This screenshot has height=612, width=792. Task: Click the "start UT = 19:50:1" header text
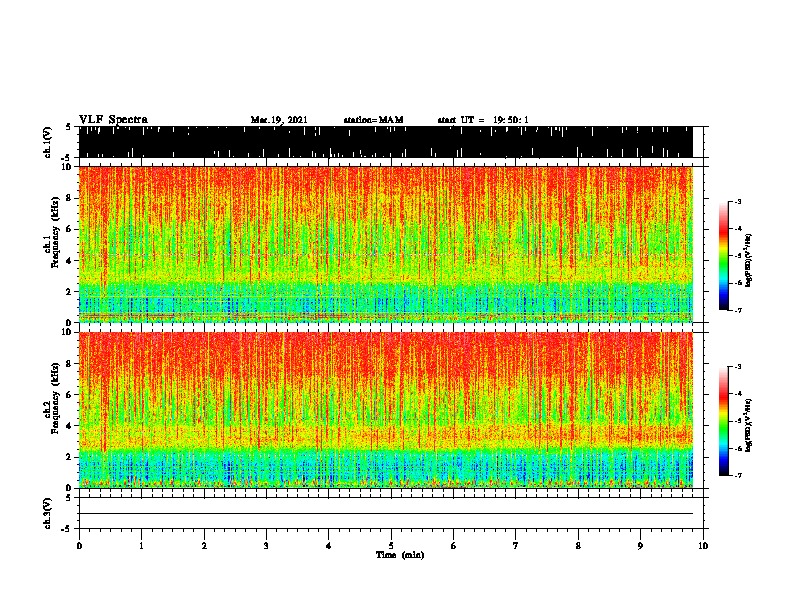[x=483, y=120]
